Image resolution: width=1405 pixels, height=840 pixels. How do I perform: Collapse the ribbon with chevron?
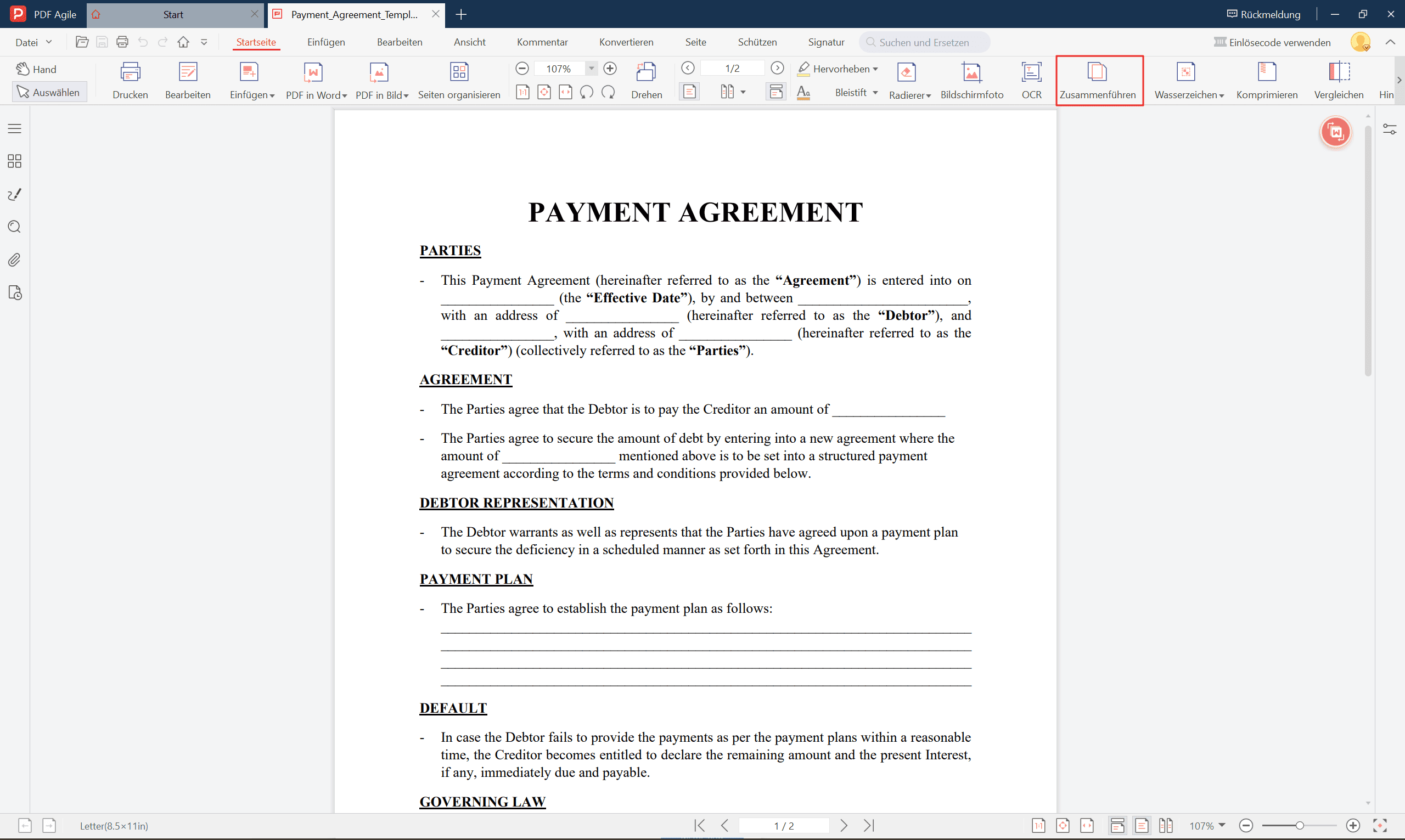tap(1390, 42)
